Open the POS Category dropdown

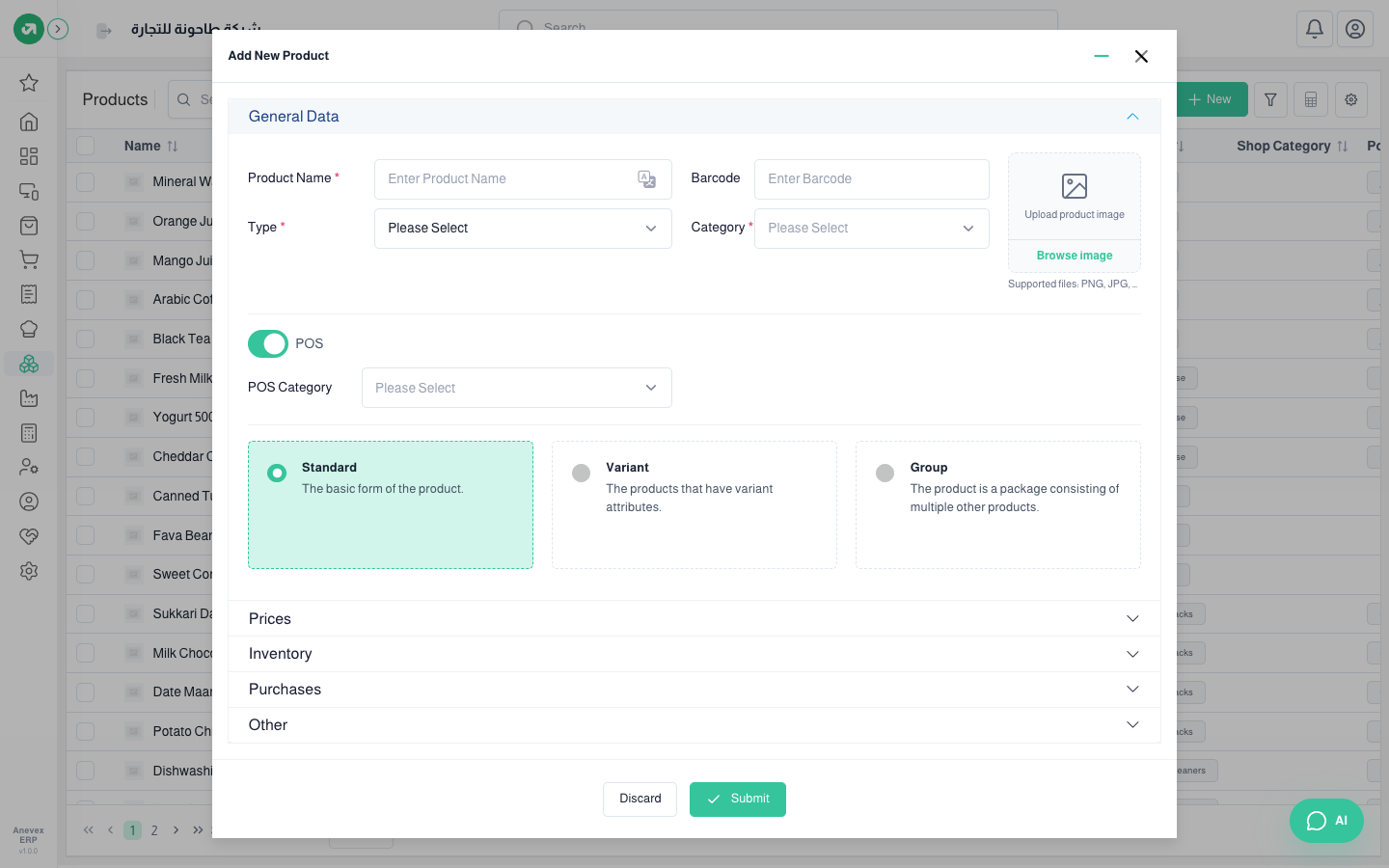pos(517,388)
